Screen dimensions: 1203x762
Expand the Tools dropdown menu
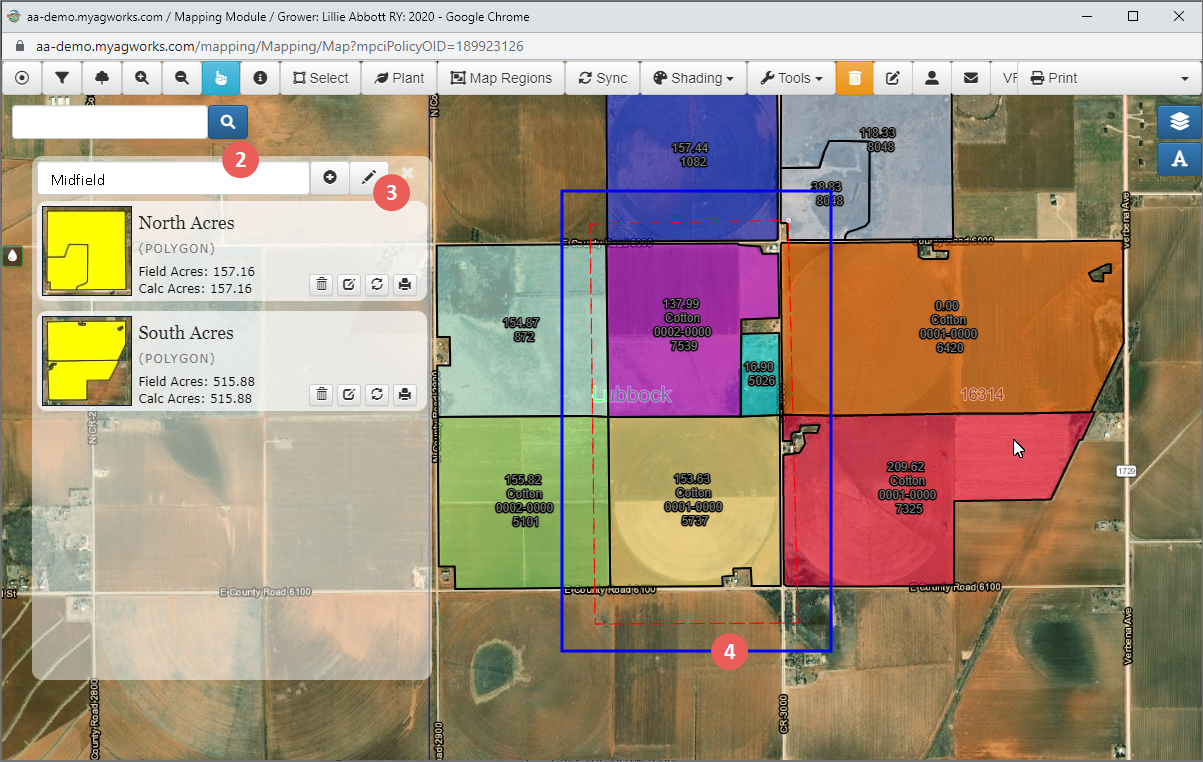pos(791,78)
